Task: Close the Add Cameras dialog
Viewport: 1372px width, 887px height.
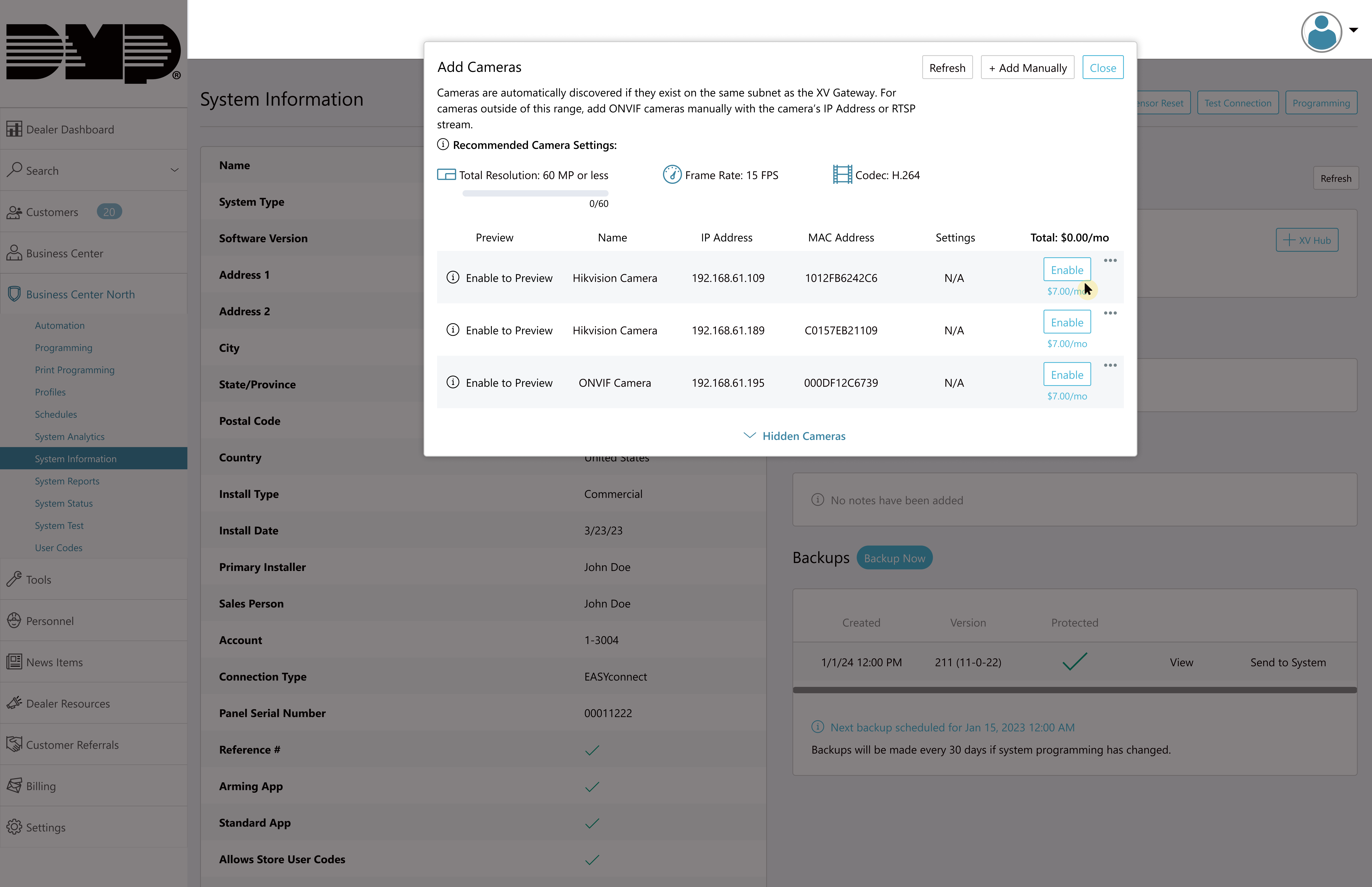Action: [x=1103, y=67]
